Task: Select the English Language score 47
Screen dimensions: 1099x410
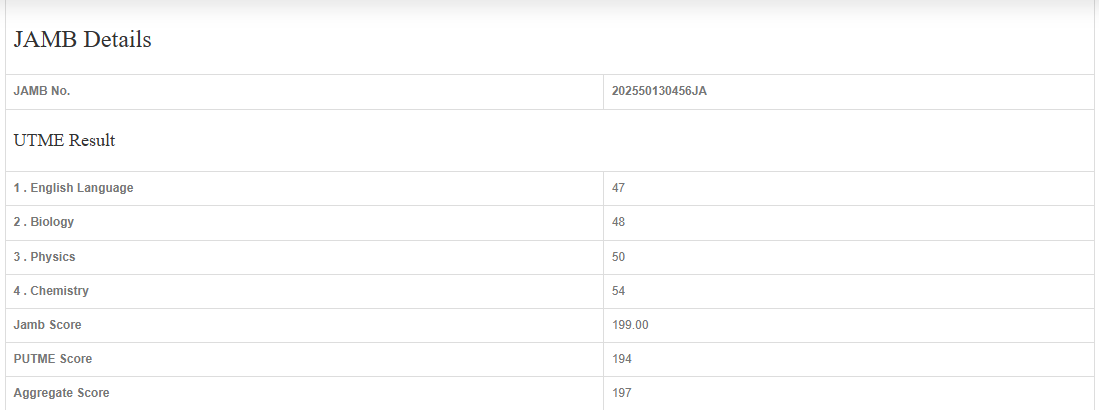Action: pyautogui.click(x=619, y=188)
